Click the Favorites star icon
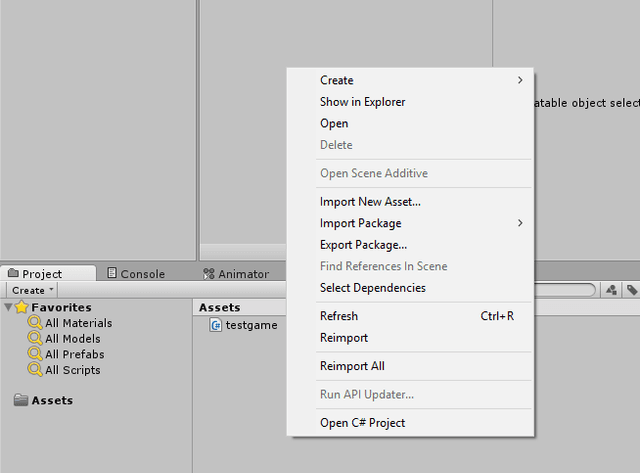This screenshot has width=640, height=473. click(21, 307)
